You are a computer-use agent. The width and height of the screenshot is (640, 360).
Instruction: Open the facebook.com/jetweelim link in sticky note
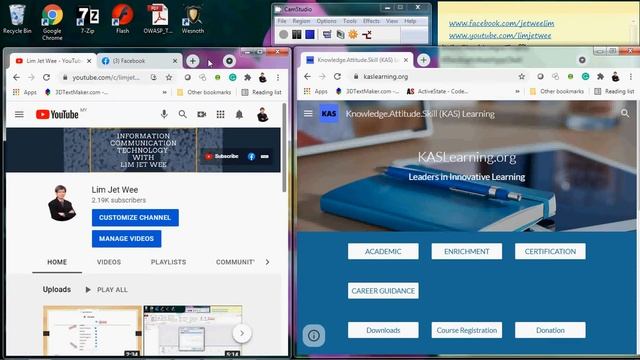click(502, 23)
